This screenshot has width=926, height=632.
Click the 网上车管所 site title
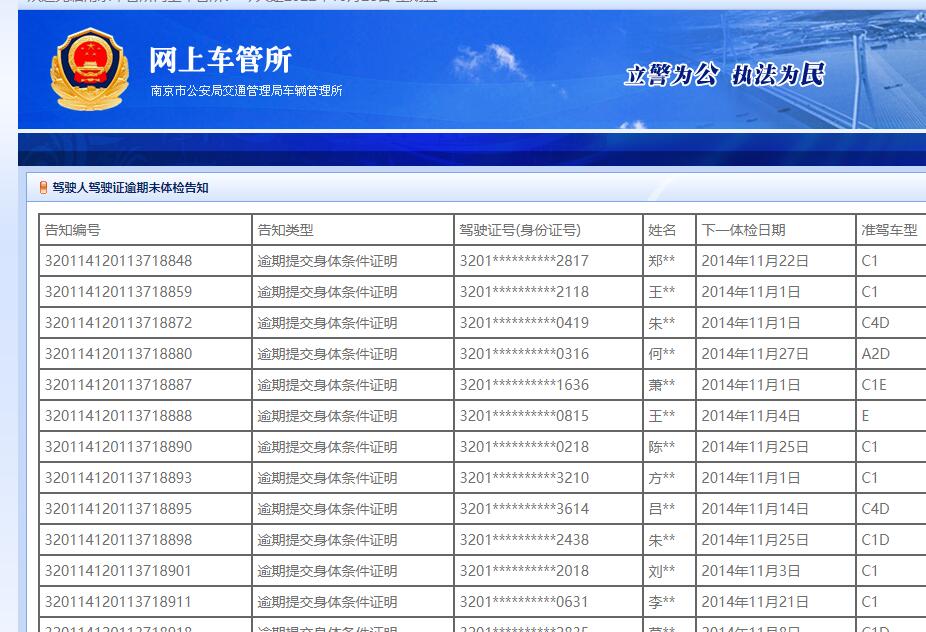[220, 60]
